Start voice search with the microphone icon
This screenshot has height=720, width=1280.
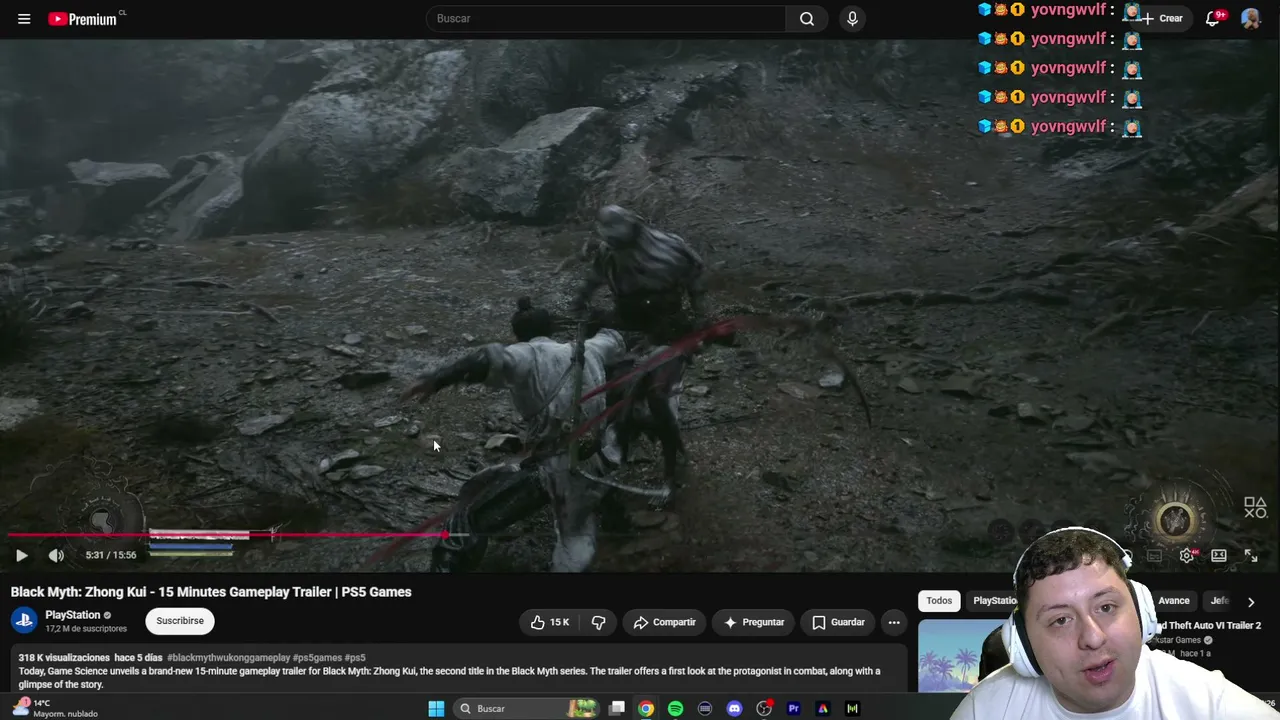coord(852,18)
